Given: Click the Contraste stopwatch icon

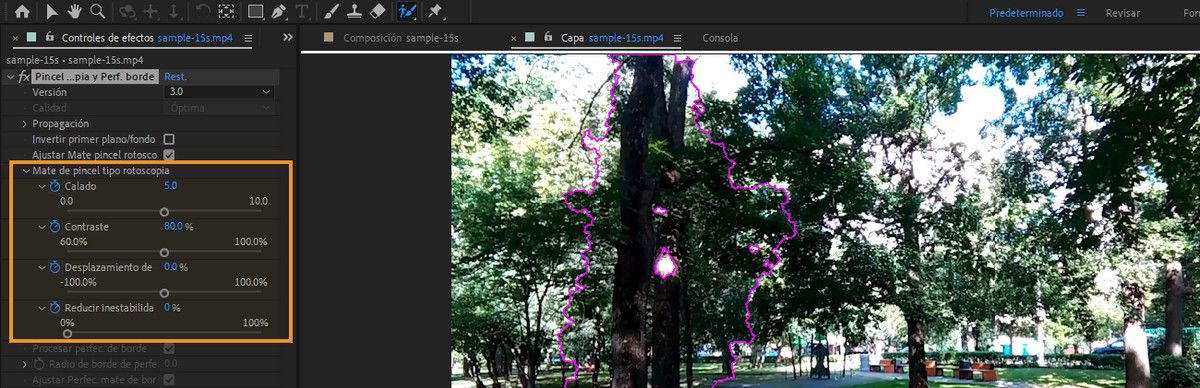Looking at the screenshot, I should click(x=55, y=227).
